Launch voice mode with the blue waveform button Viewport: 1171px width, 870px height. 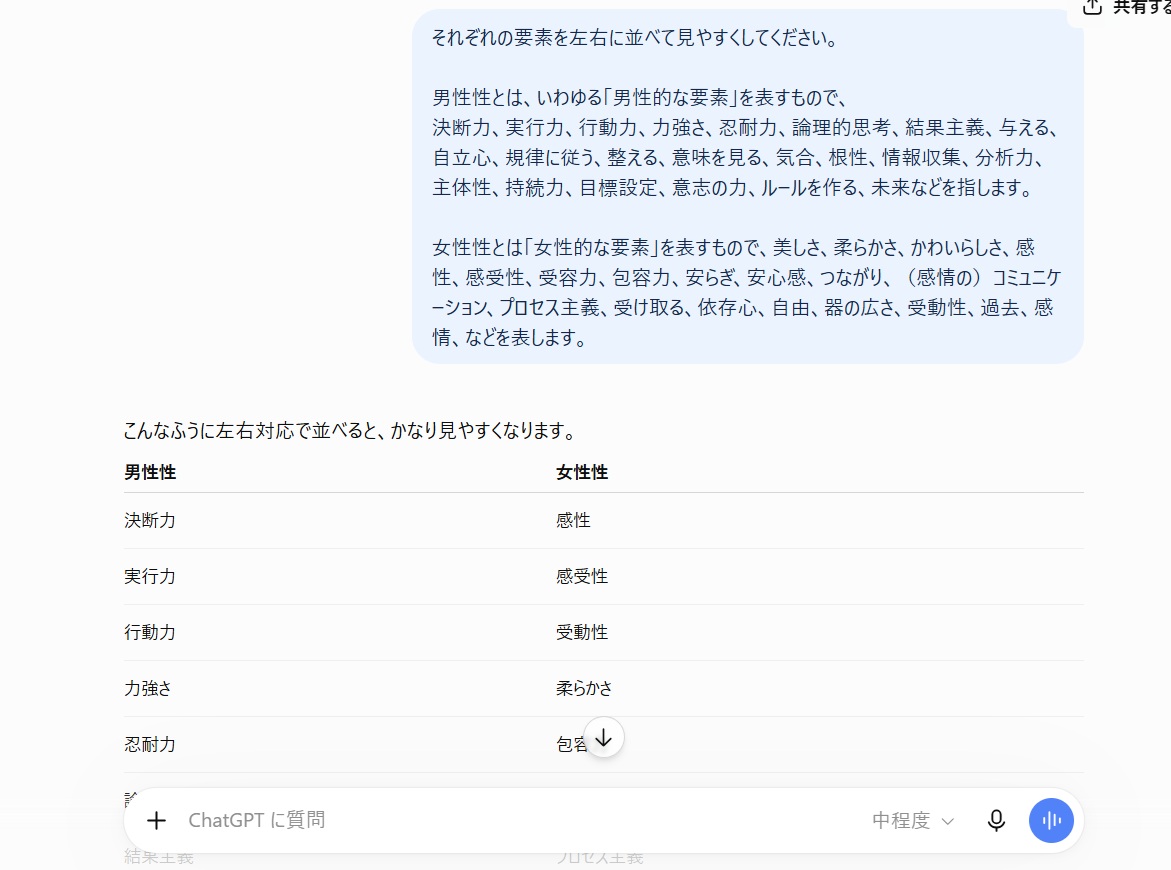(1051, 821)
